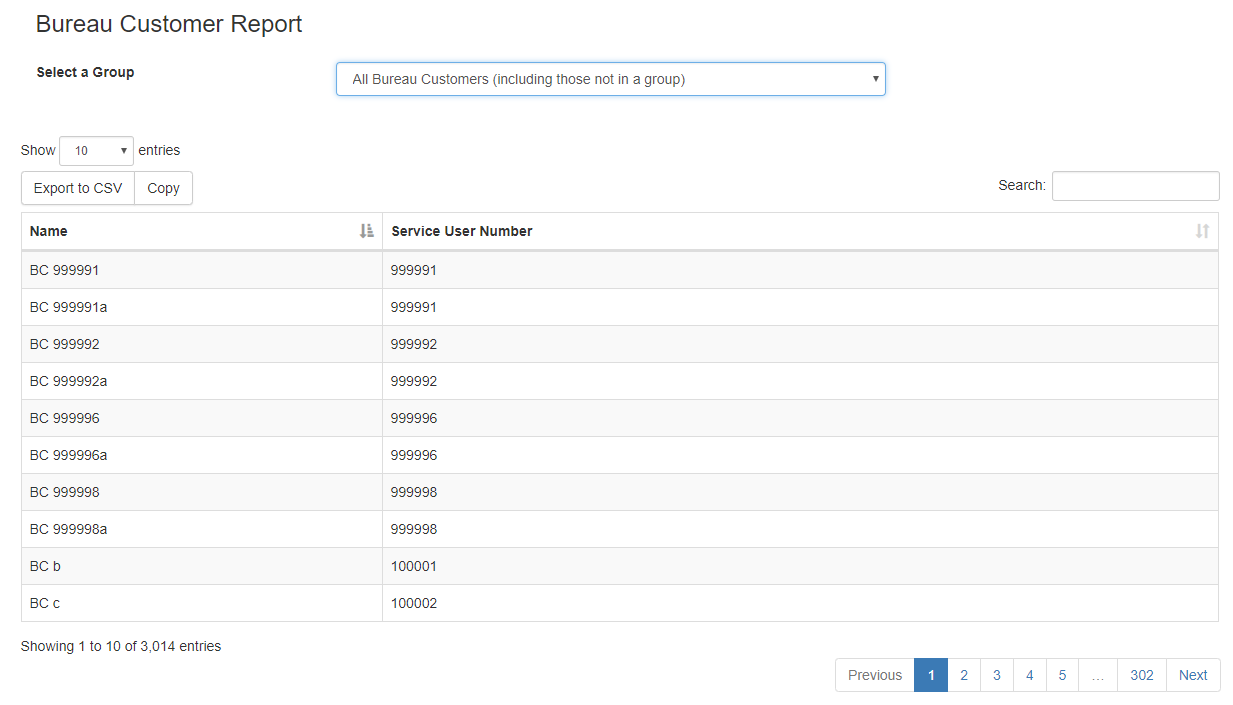The image size is (1233, 705).
Task: Go to page 2 of results
Action: click(x=964, y=675)
